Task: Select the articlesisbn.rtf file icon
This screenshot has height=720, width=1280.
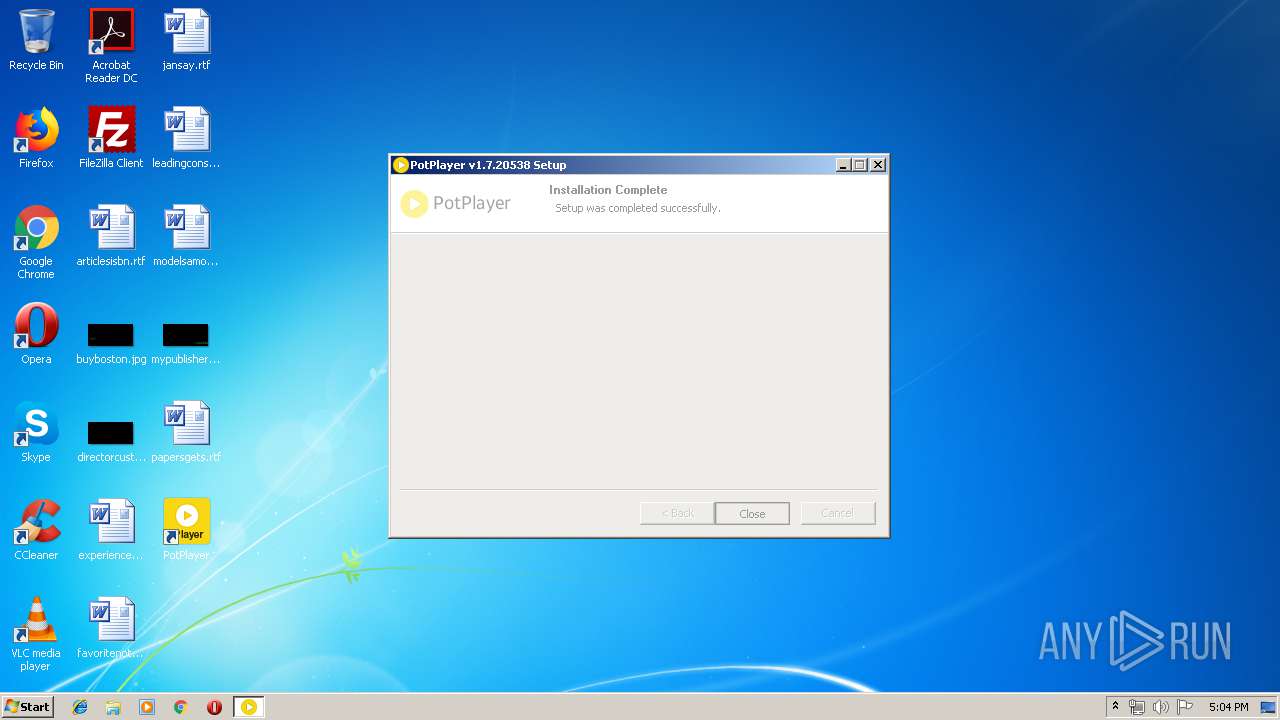Action: (111, 236)
